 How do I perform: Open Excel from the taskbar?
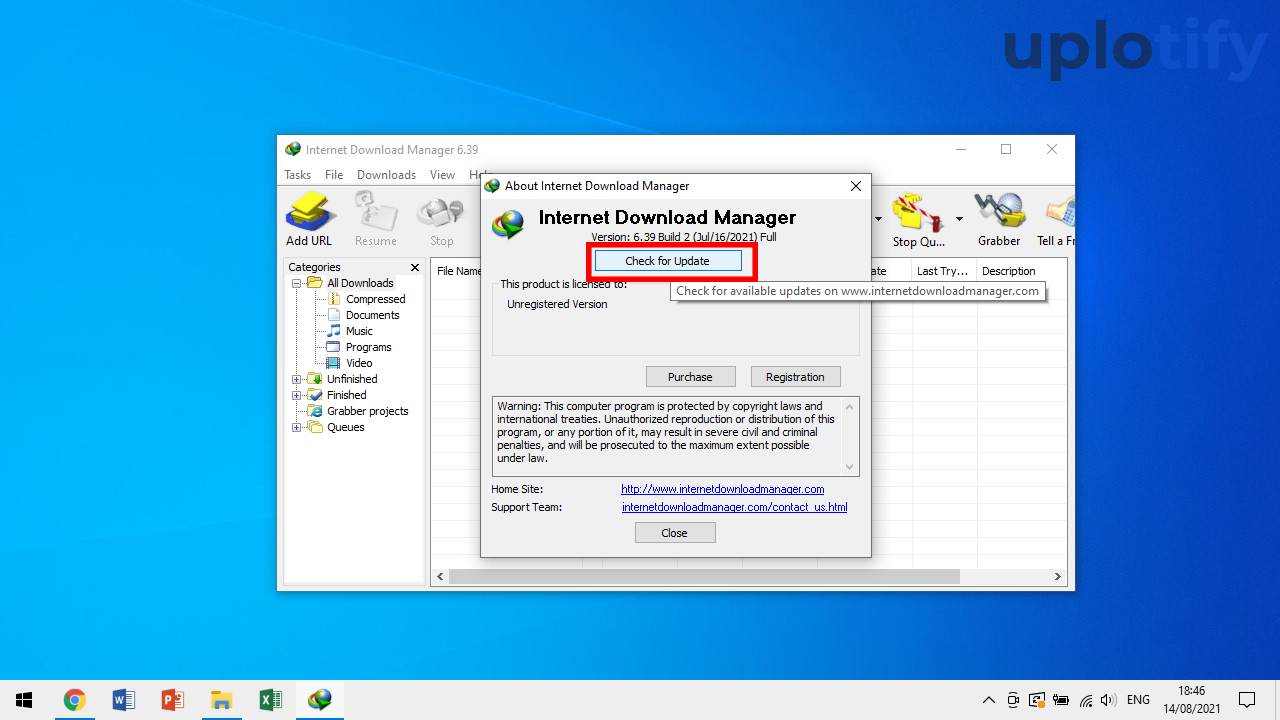point(271,700)
